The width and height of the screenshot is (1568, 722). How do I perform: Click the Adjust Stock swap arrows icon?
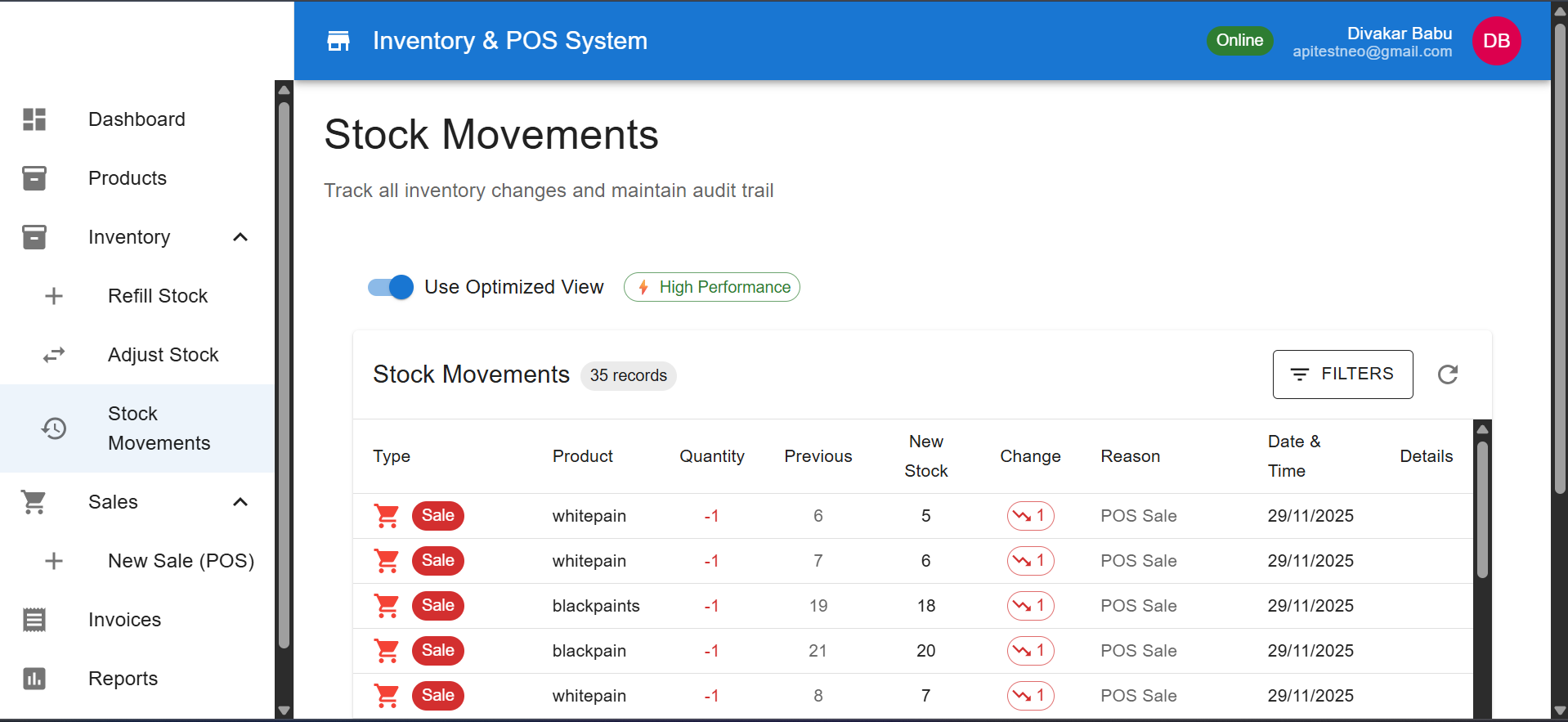coord(54,355)
